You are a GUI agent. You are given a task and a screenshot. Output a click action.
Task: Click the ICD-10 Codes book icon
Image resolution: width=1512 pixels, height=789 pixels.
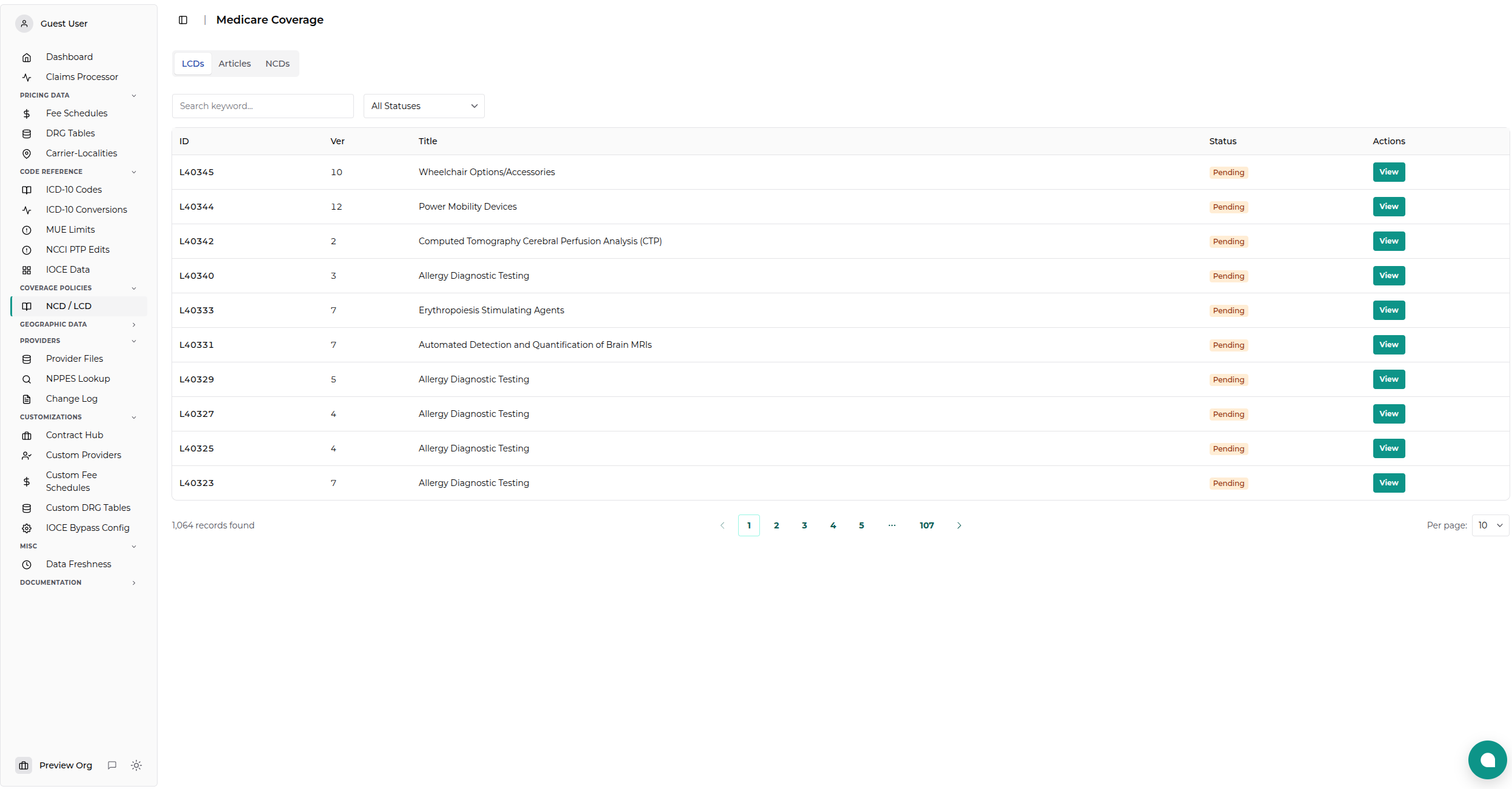(27, 190)
